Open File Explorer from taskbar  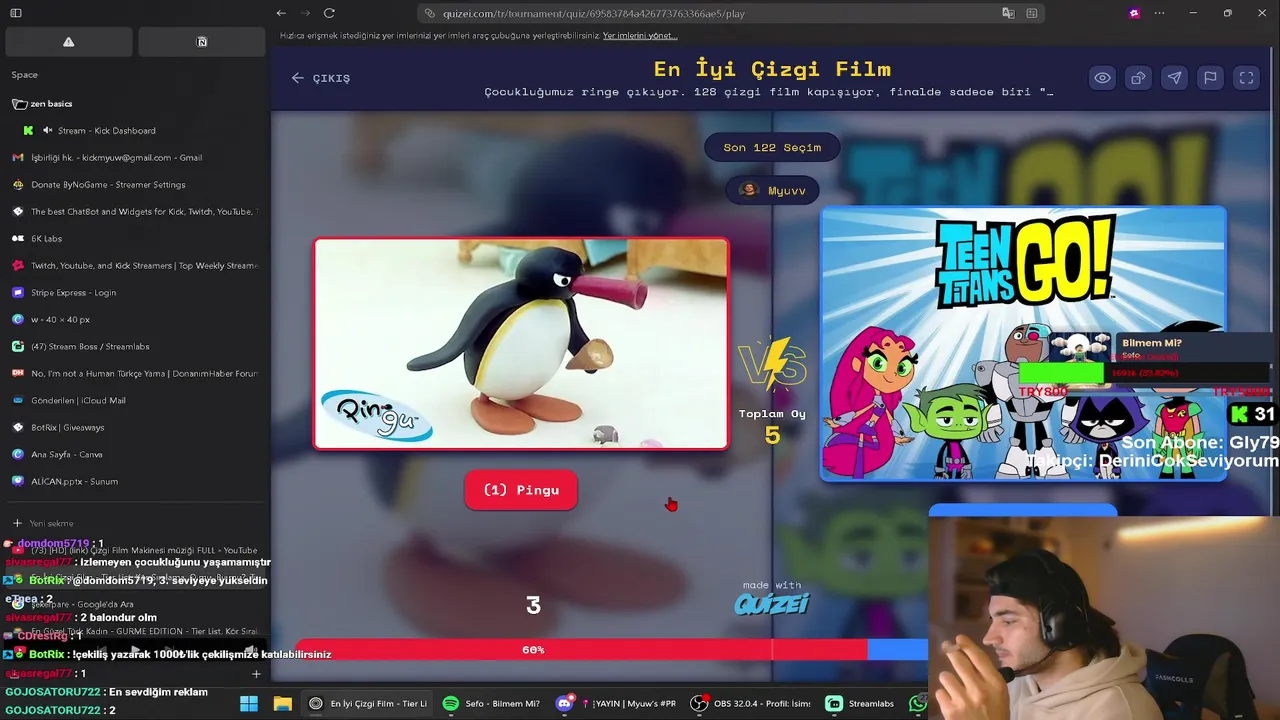pos(283,704)
